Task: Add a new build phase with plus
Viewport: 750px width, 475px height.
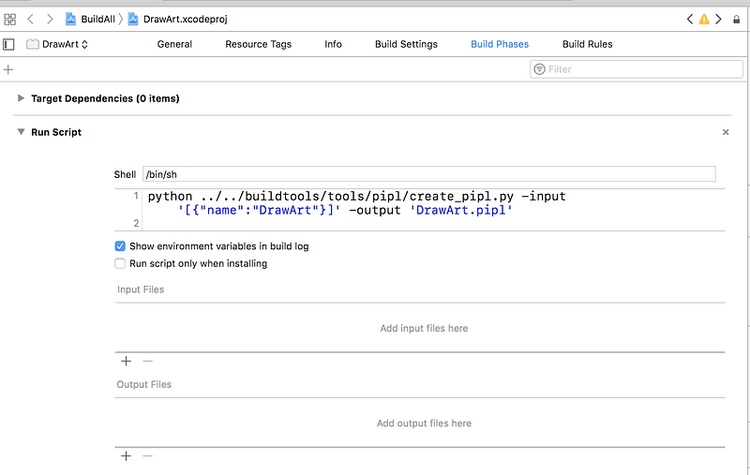Action: tap(8, 69)
